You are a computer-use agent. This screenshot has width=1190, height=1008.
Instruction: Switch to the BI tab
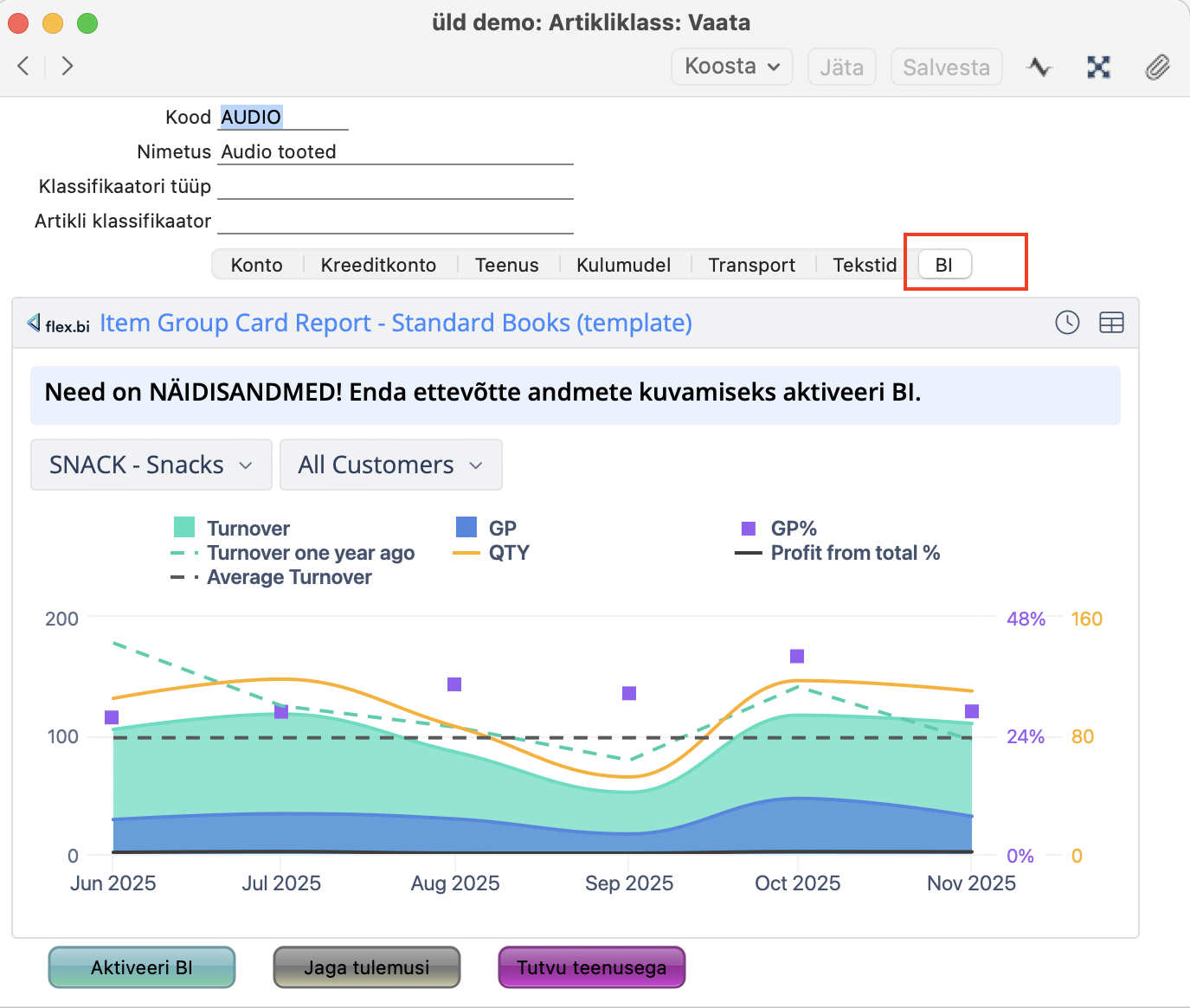click(x=944, y=265)
